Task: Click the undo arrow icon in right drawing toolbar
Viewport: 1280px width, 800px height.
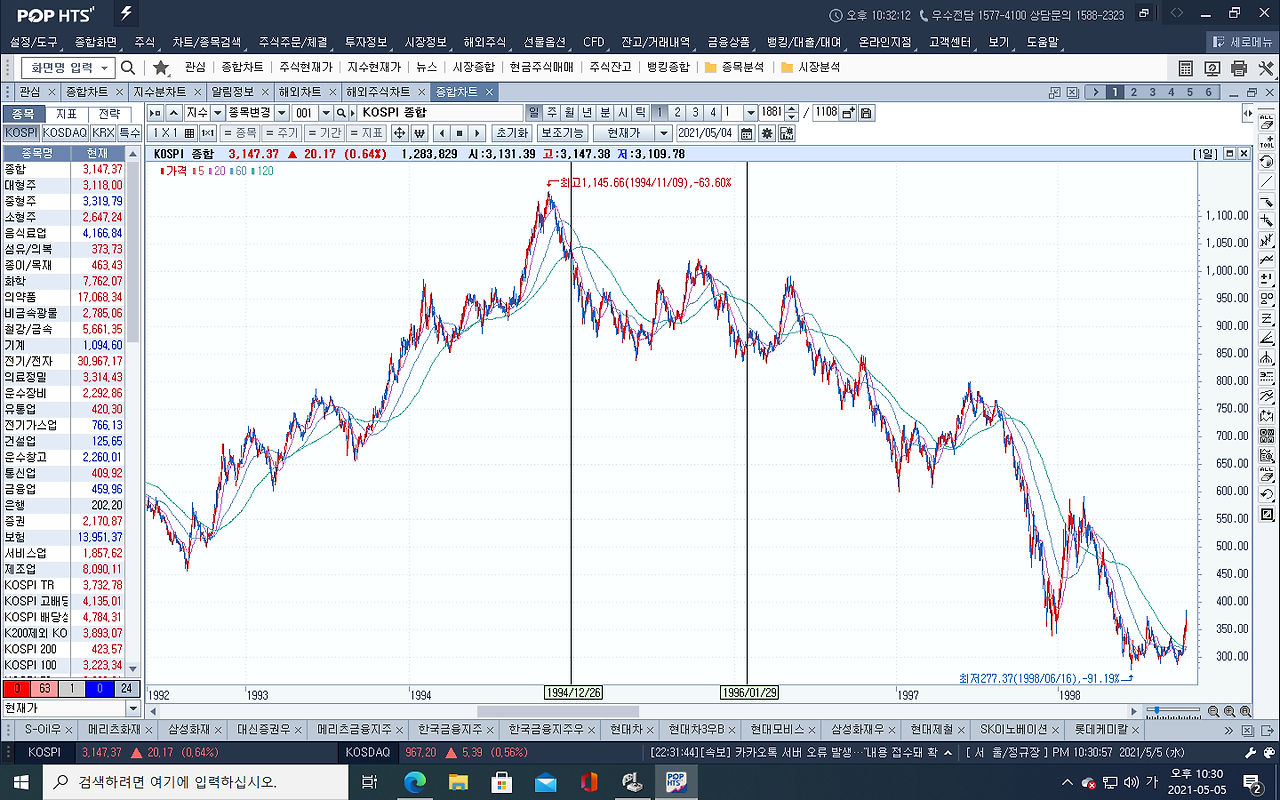Action: (x=1267, y=495)
